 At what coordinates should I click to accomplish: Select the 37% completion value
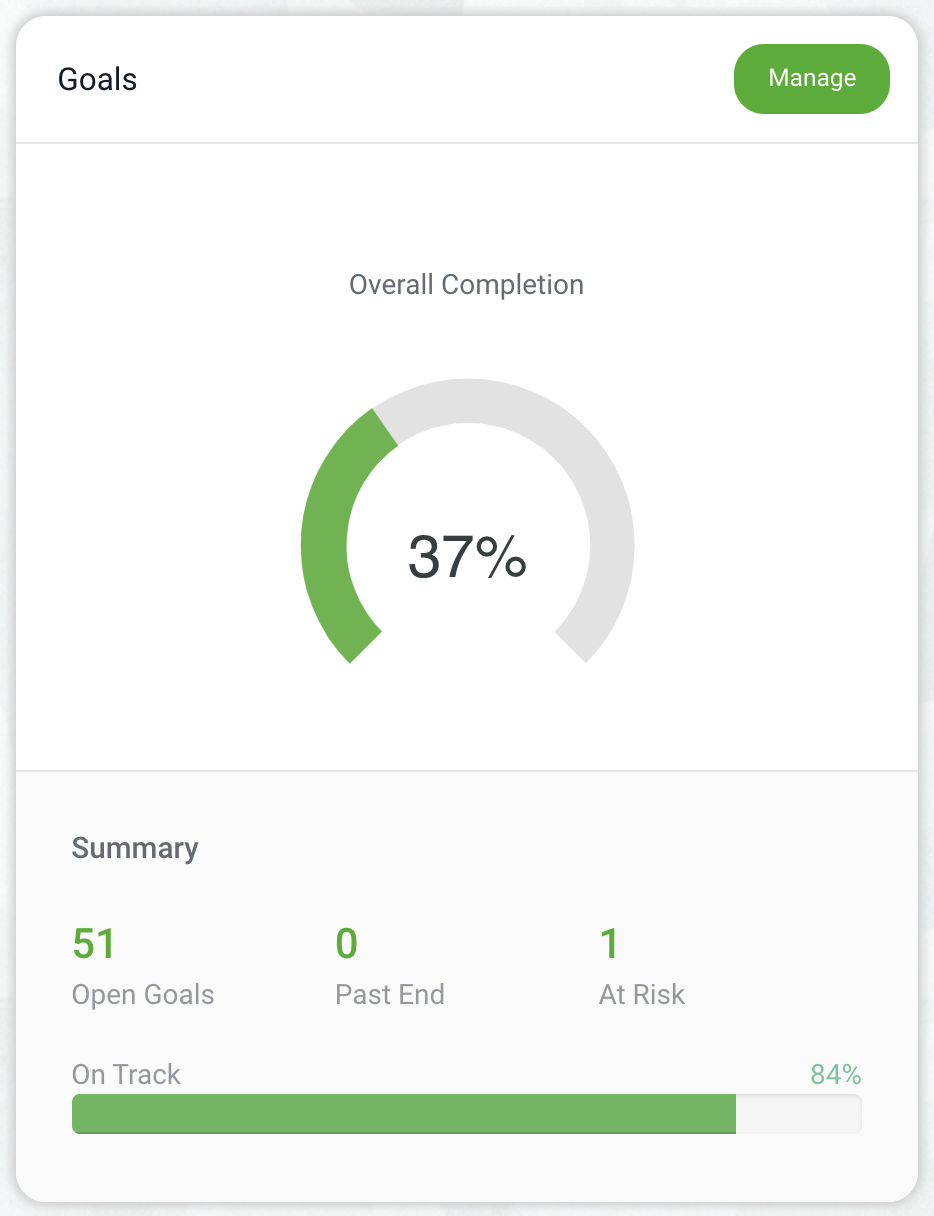(466, 560)
